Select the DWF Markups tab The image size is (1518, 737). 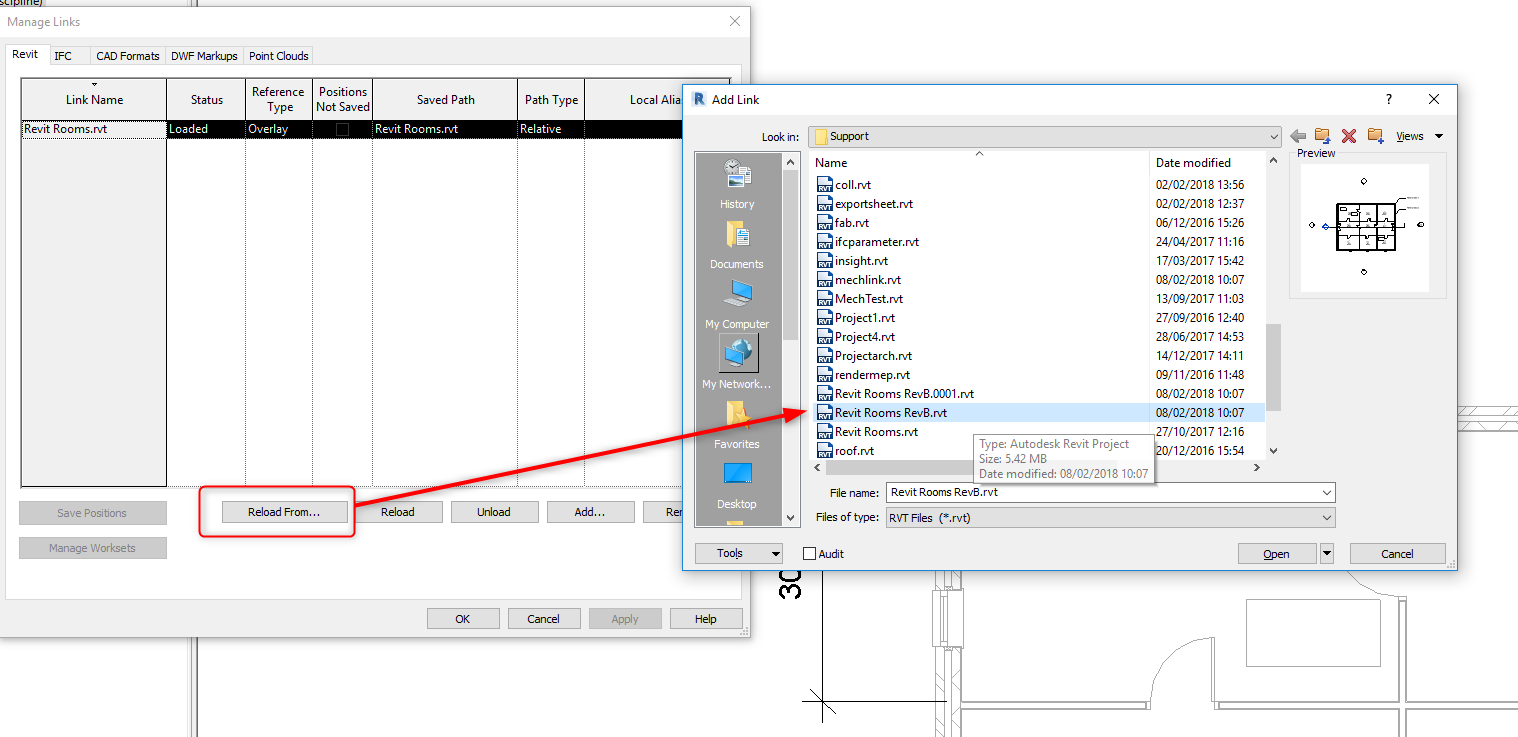204,56
